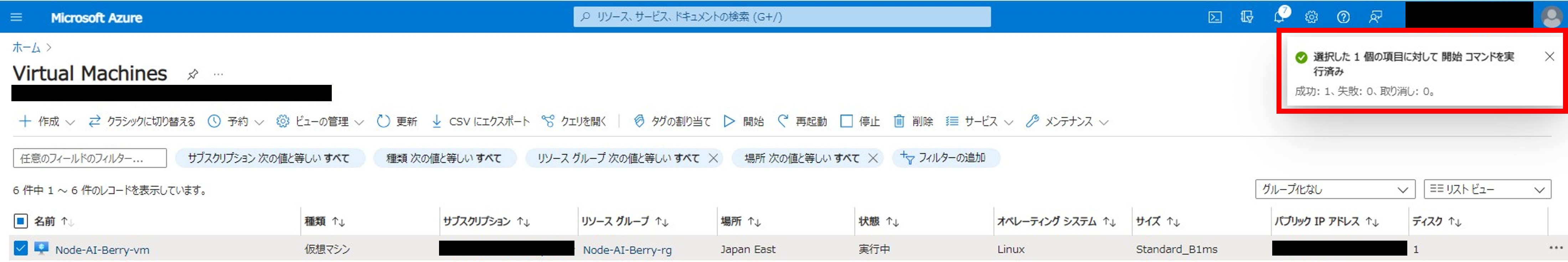Click タグの割り当て in the toolbar

[672, 121]
